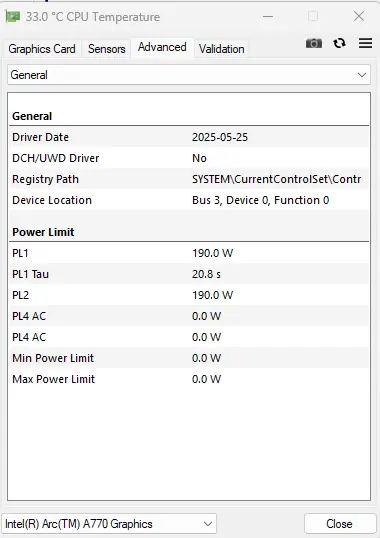Click the PL2 row label

pyautogui.click(x=21, y=295)
